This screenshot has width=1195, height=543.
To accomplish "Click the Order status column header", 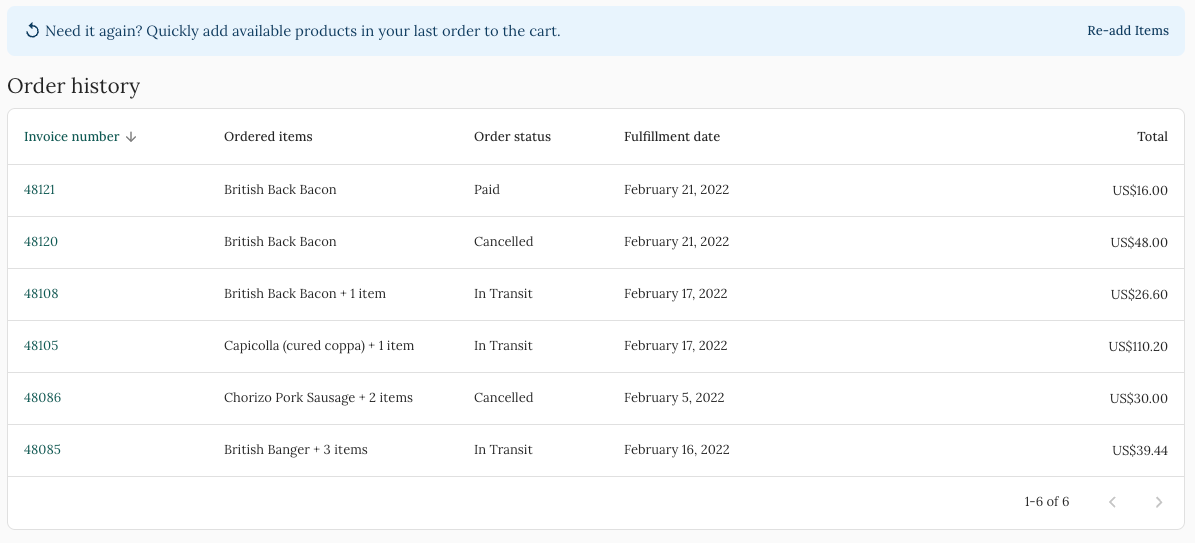I will 512,137.
